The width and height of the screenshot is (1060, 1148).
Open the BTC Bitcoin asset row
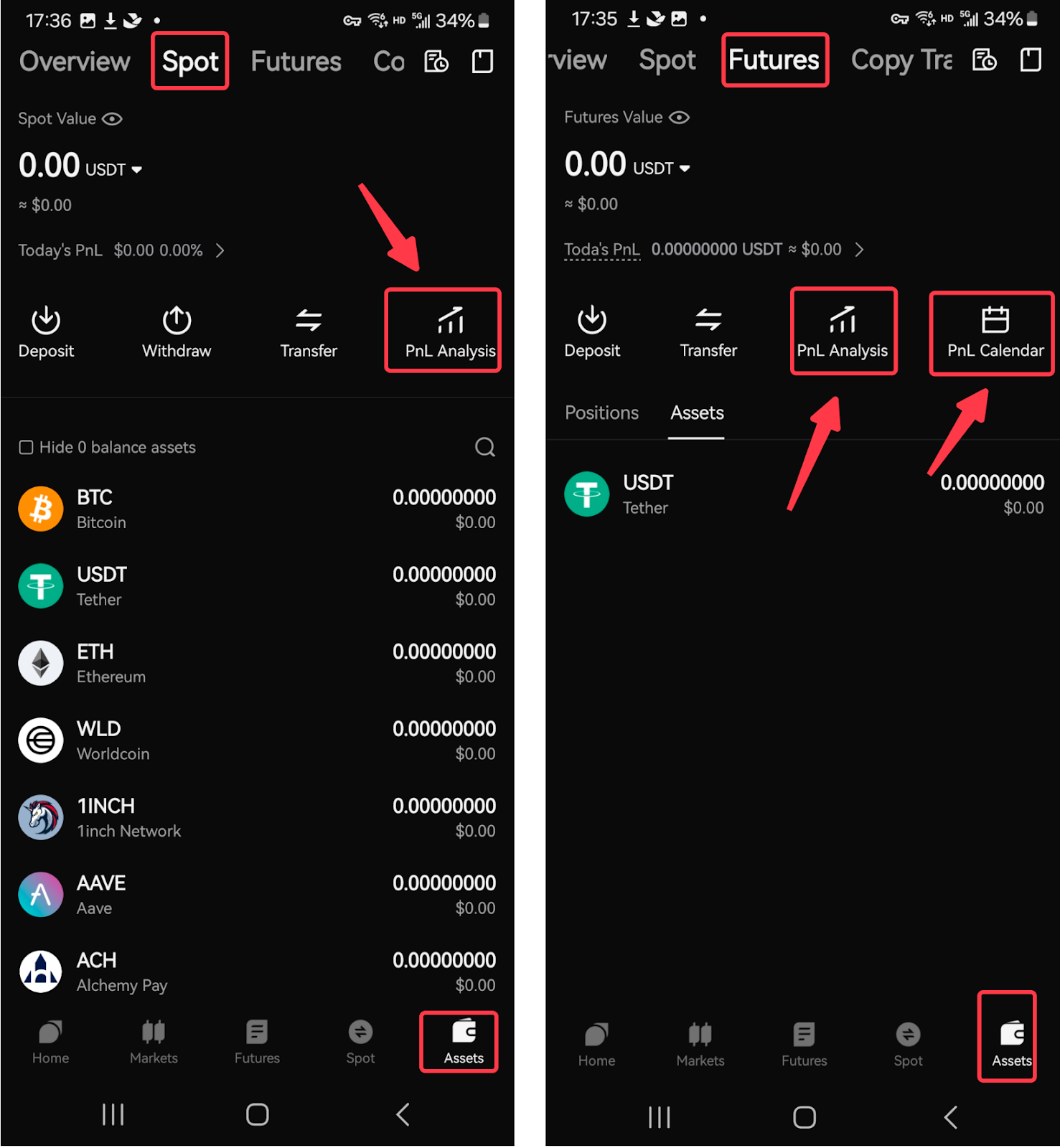pos(257,509)
